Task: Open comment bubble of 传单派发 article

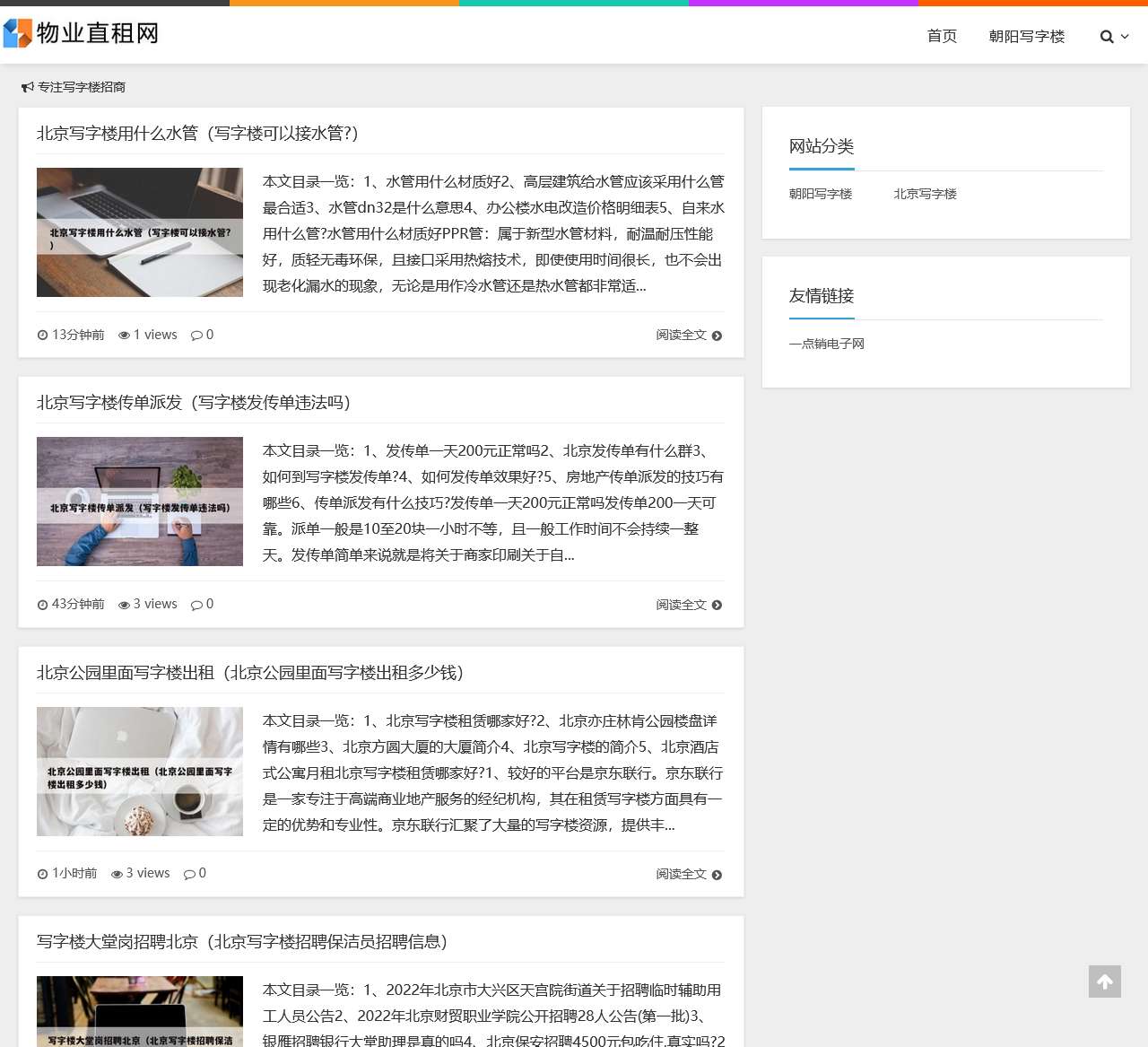Action: pos(196,605)
